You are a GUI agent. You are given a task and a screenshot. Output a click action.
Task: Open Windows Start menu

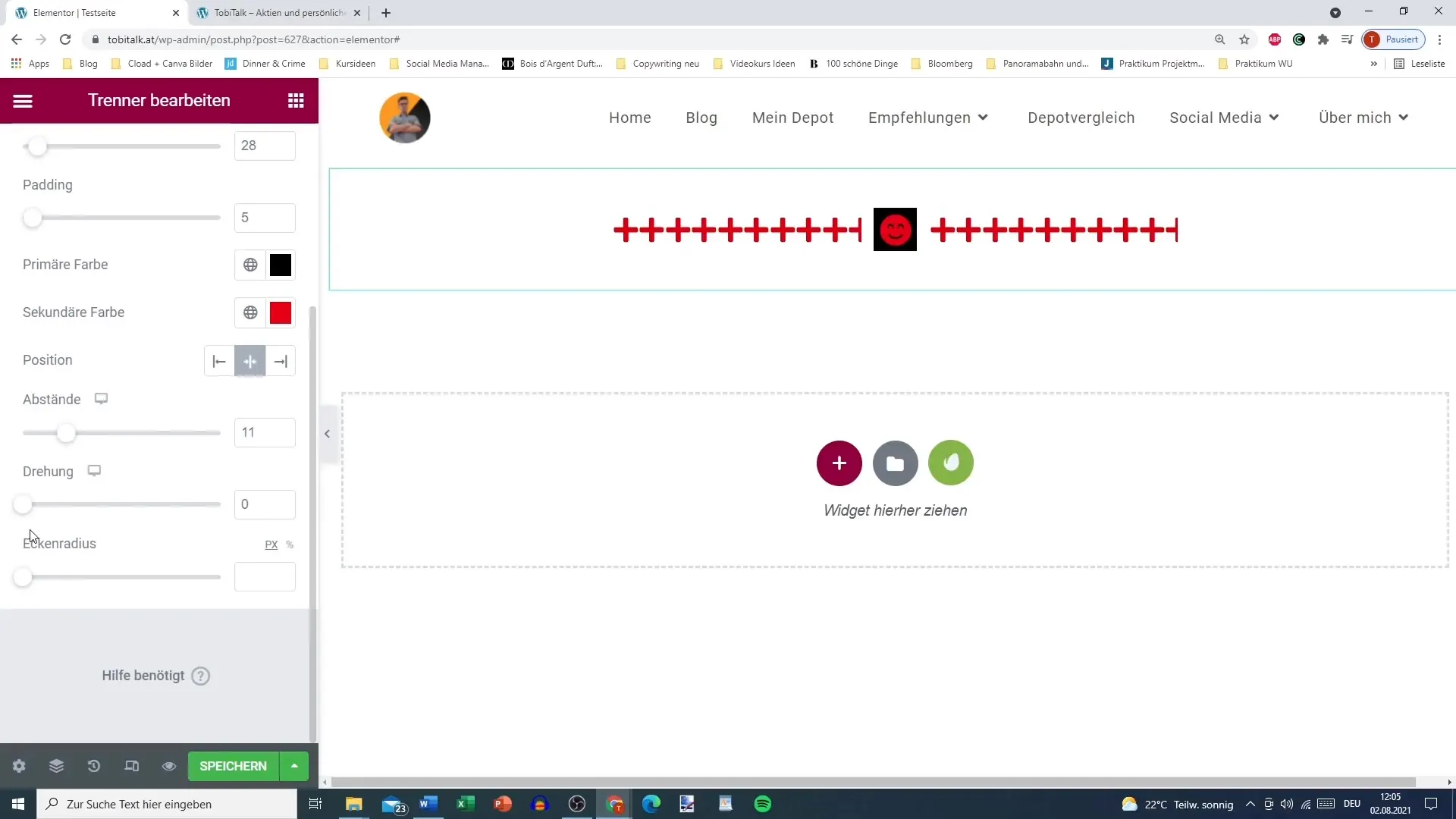(x=18, y=804)
